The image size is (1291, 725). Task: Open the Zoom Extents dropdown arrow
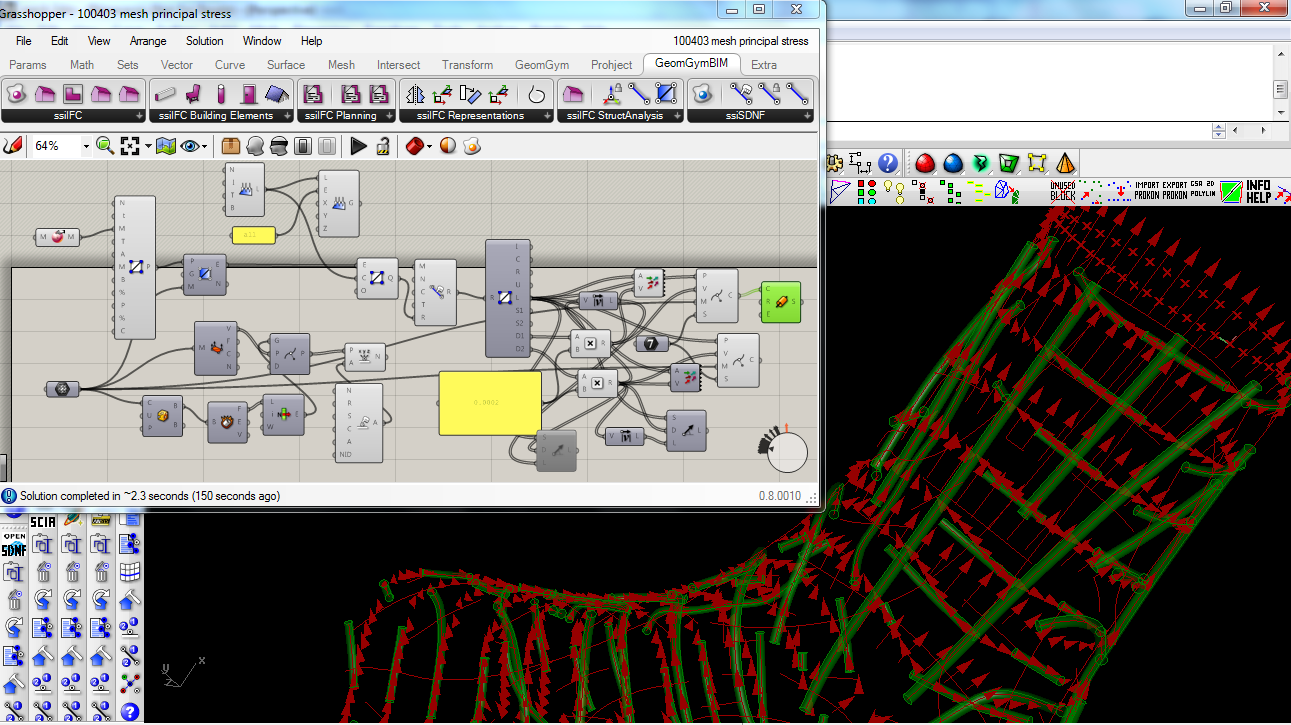tap(148, 146)
